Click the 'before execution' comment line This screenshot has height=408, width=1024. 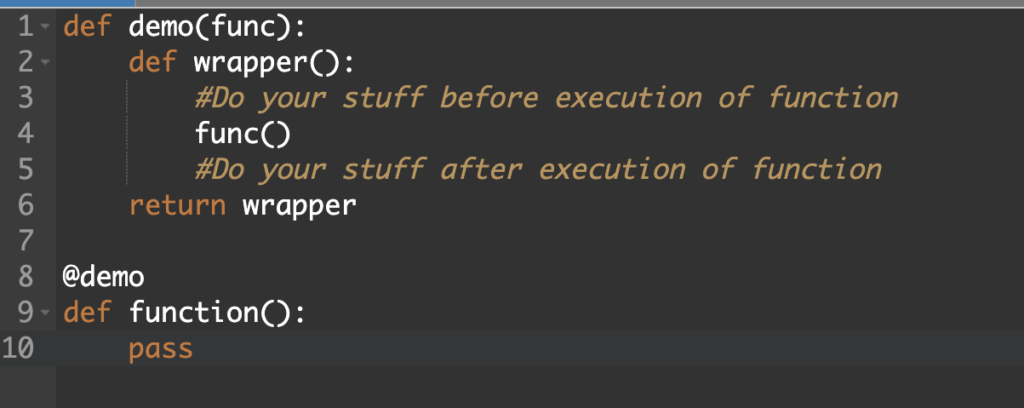pyautogui.click(x=546, y=98)
